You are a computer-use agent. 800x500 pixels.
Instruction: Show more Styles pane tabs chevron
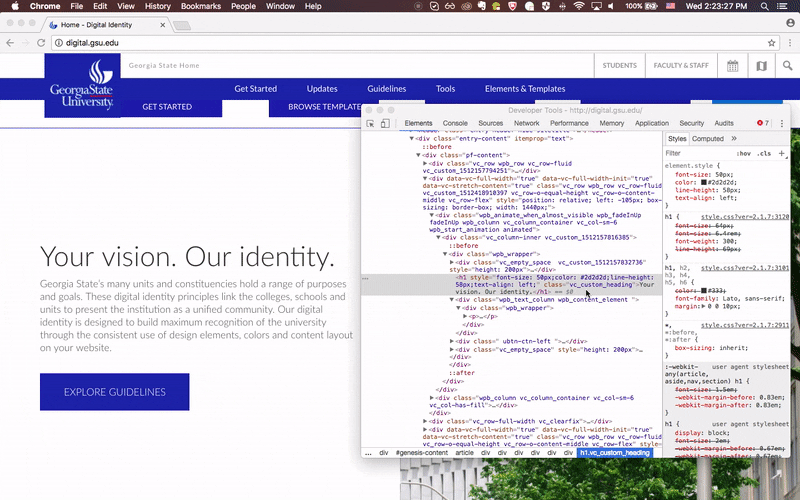click(x=734, y=138)
